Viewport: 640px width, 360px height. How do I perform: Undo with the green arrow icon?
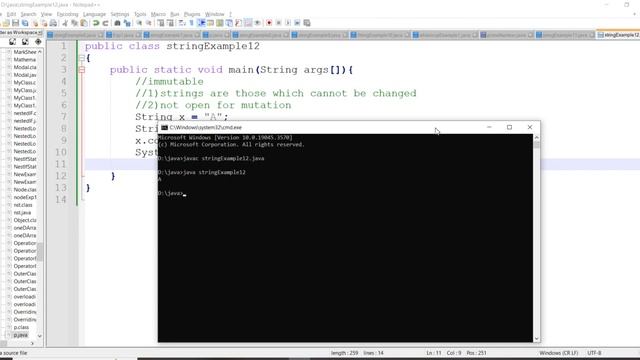(x=96, y=23)
